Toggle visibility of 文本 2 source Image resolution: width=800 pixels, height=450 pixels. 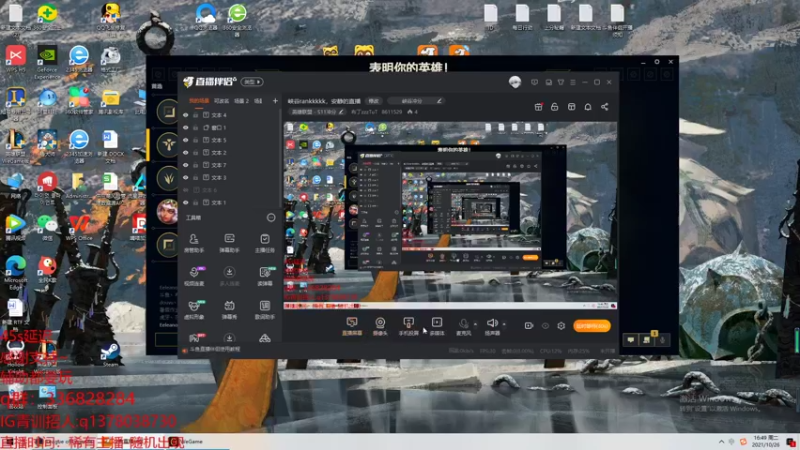186,153
